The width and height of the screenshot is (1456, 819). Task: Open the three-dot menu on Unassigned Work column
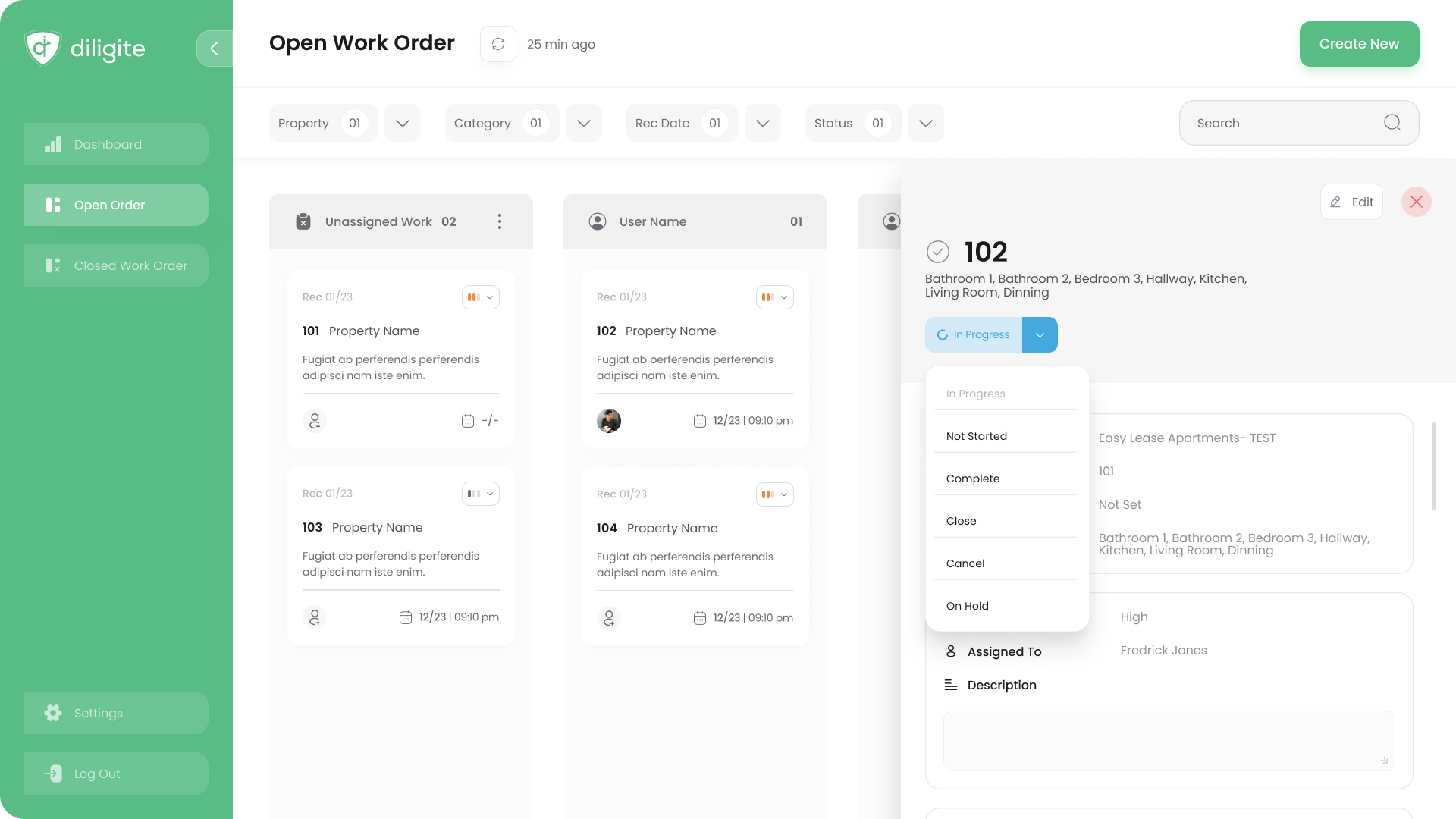[500, 221]
